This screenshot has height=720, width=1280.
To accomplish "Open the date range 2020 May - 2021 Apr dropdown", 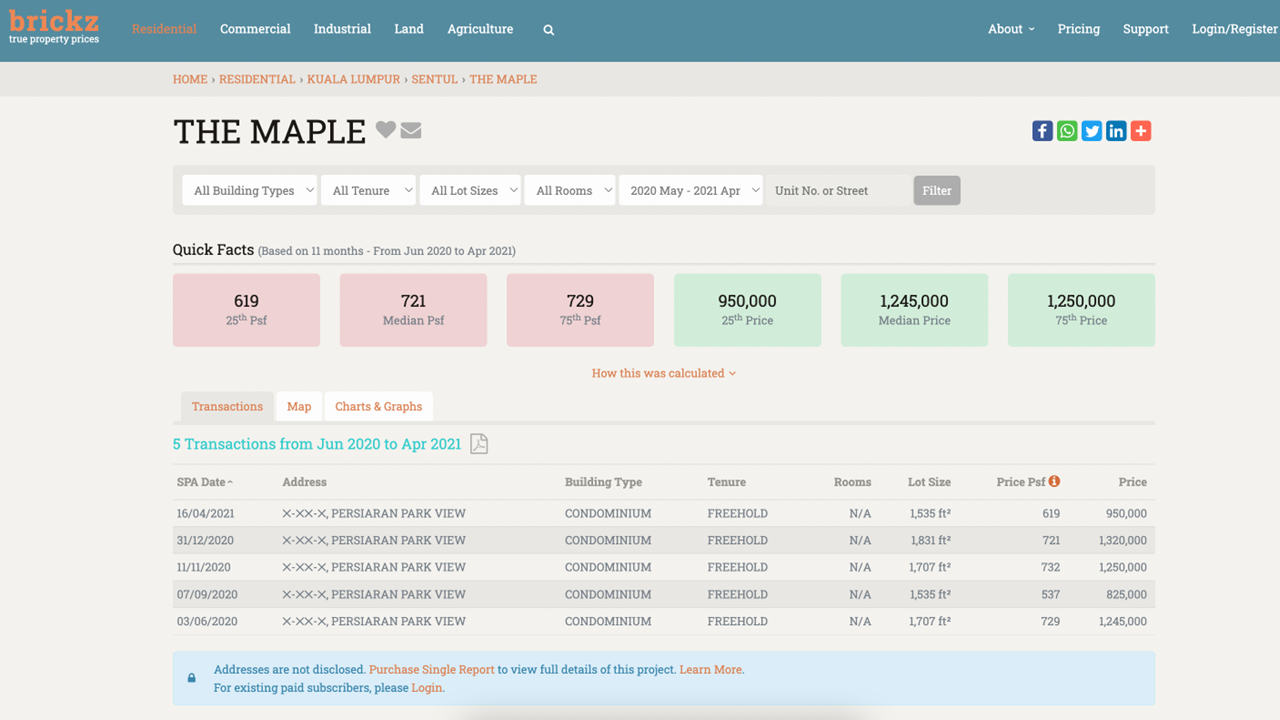I will (690, 190).
